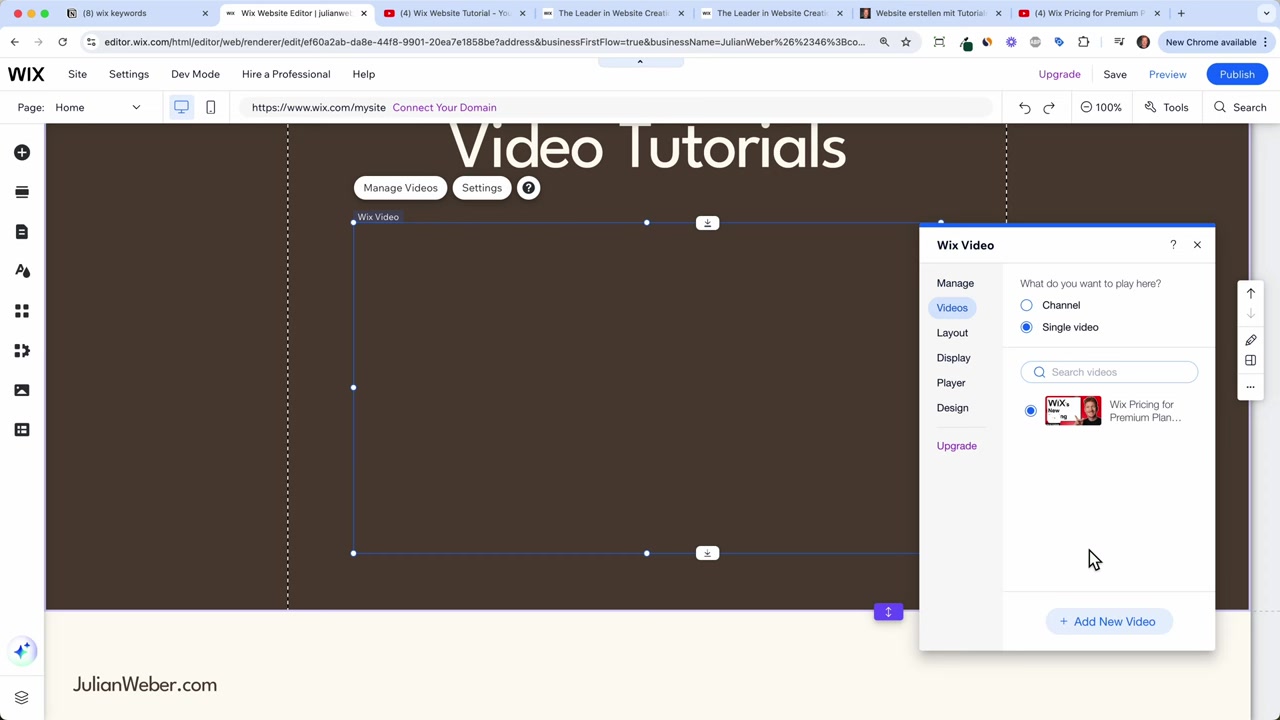This screenshot has width=1280, height=720.
Task: Open the 100% zoom control
Action: 1101,107
